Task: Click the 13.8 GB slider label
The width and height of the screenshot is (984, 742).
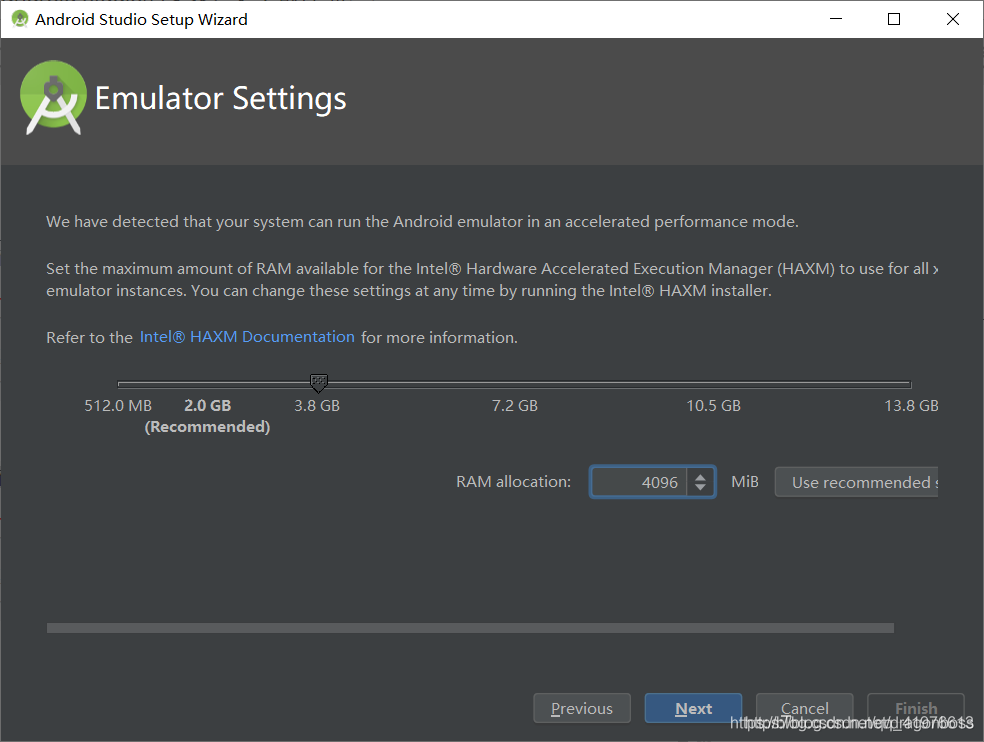Action: click(x=911, y=406)
